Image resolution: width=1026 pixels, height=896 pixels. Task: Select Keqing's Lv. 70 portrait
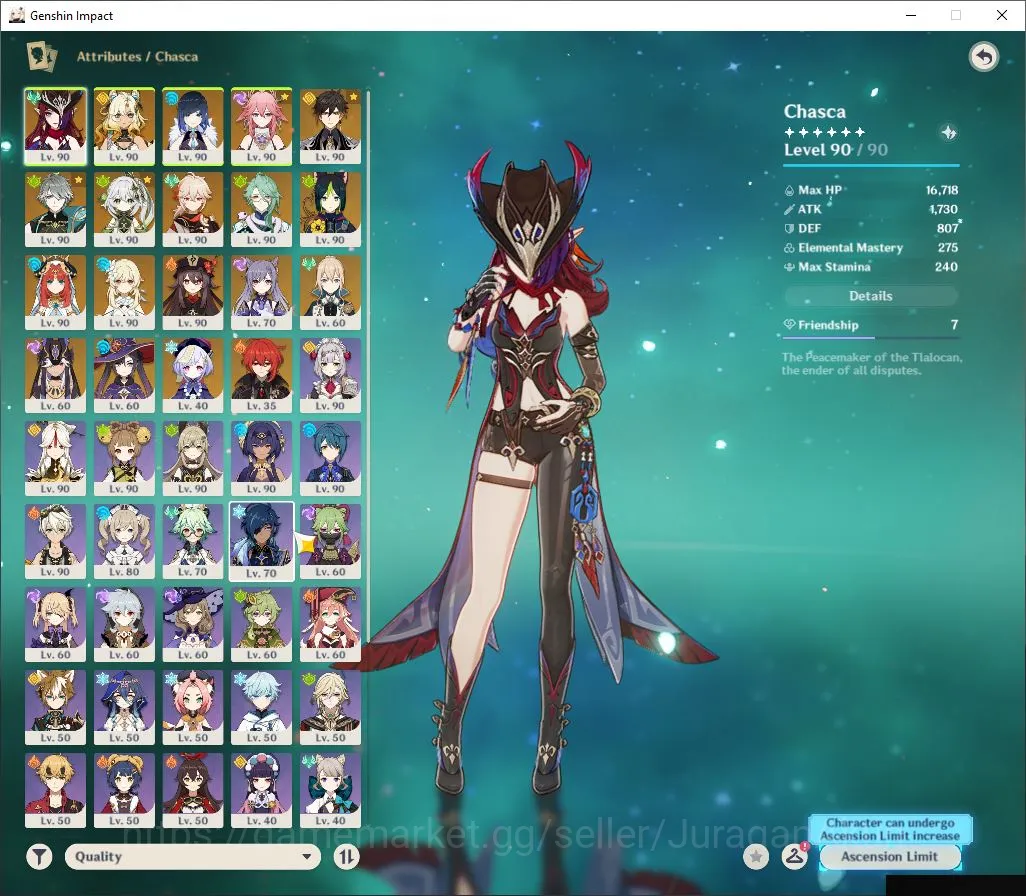(262, 293)
